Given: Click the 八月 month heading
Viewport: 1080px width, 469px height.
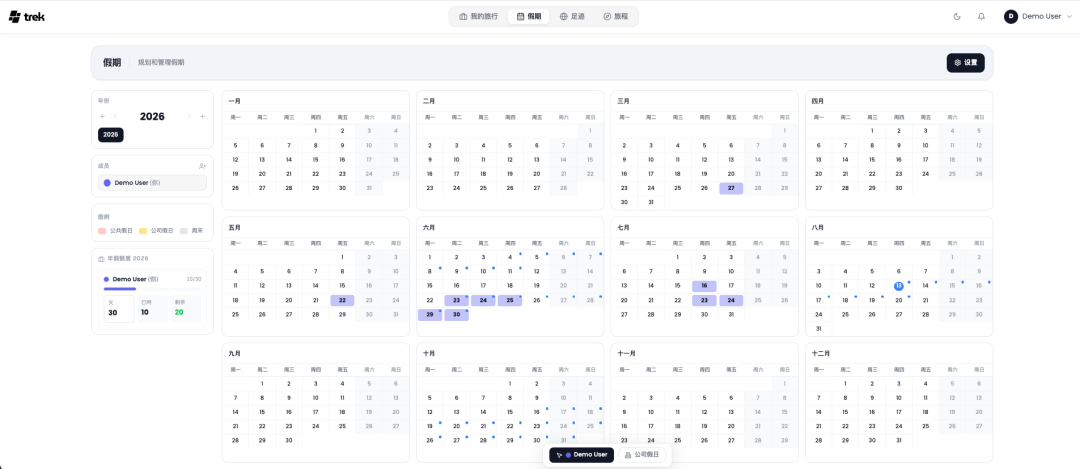Looking at the screenshot, I should tap(818, 227).
